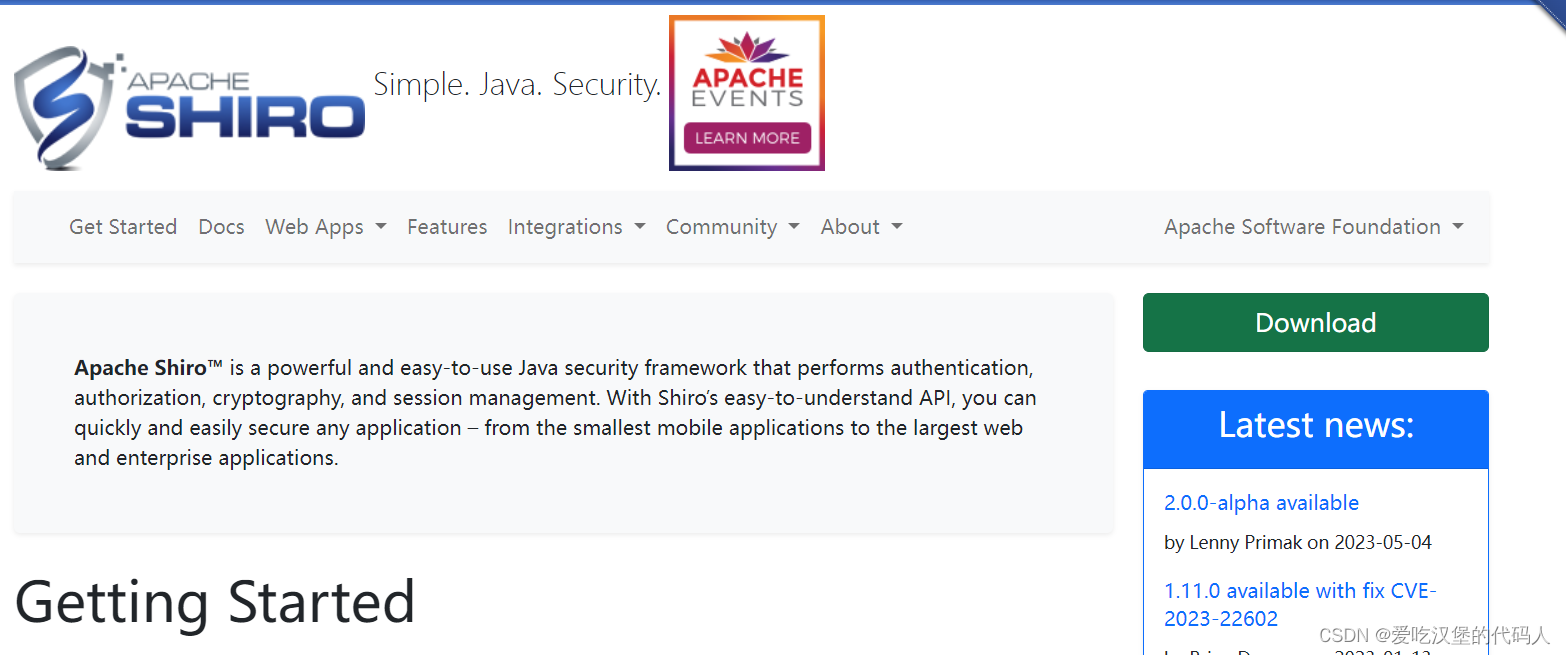Open the About dropdown

861,226
